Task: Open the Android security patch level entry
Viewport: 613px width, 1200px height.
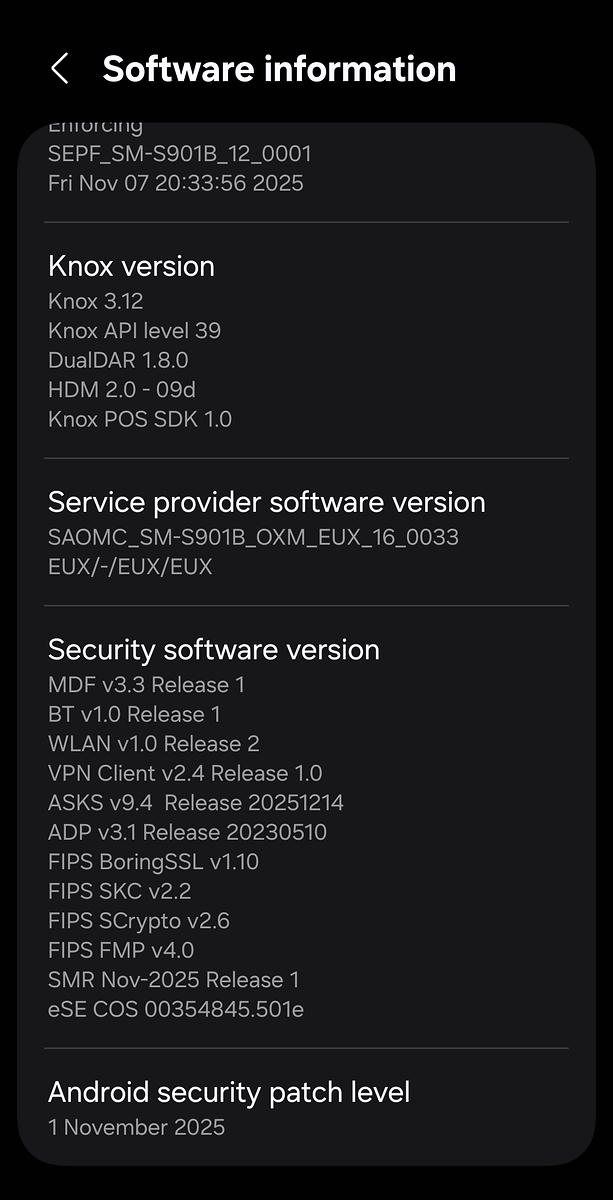Action: point(229,1092)
